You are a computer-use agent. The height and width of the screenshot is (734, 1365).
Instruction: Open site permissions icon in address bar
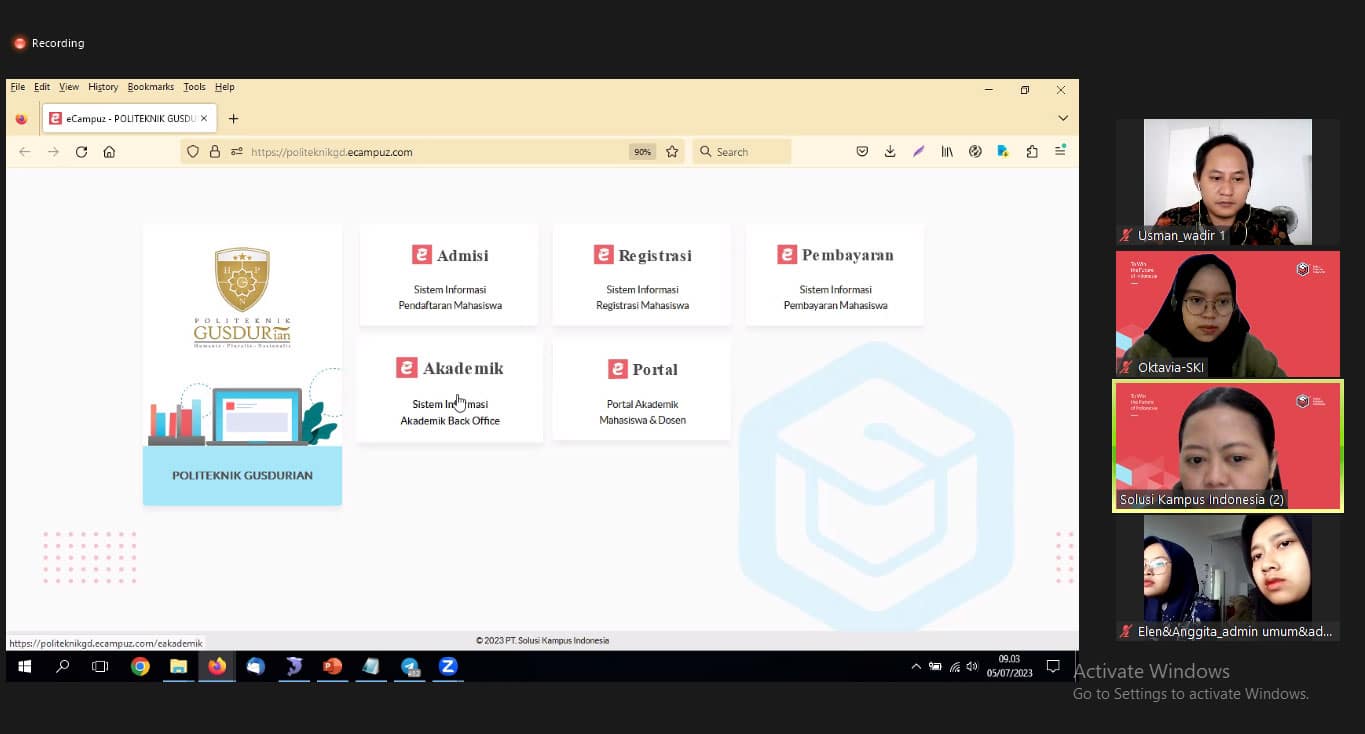coord(236,152)
